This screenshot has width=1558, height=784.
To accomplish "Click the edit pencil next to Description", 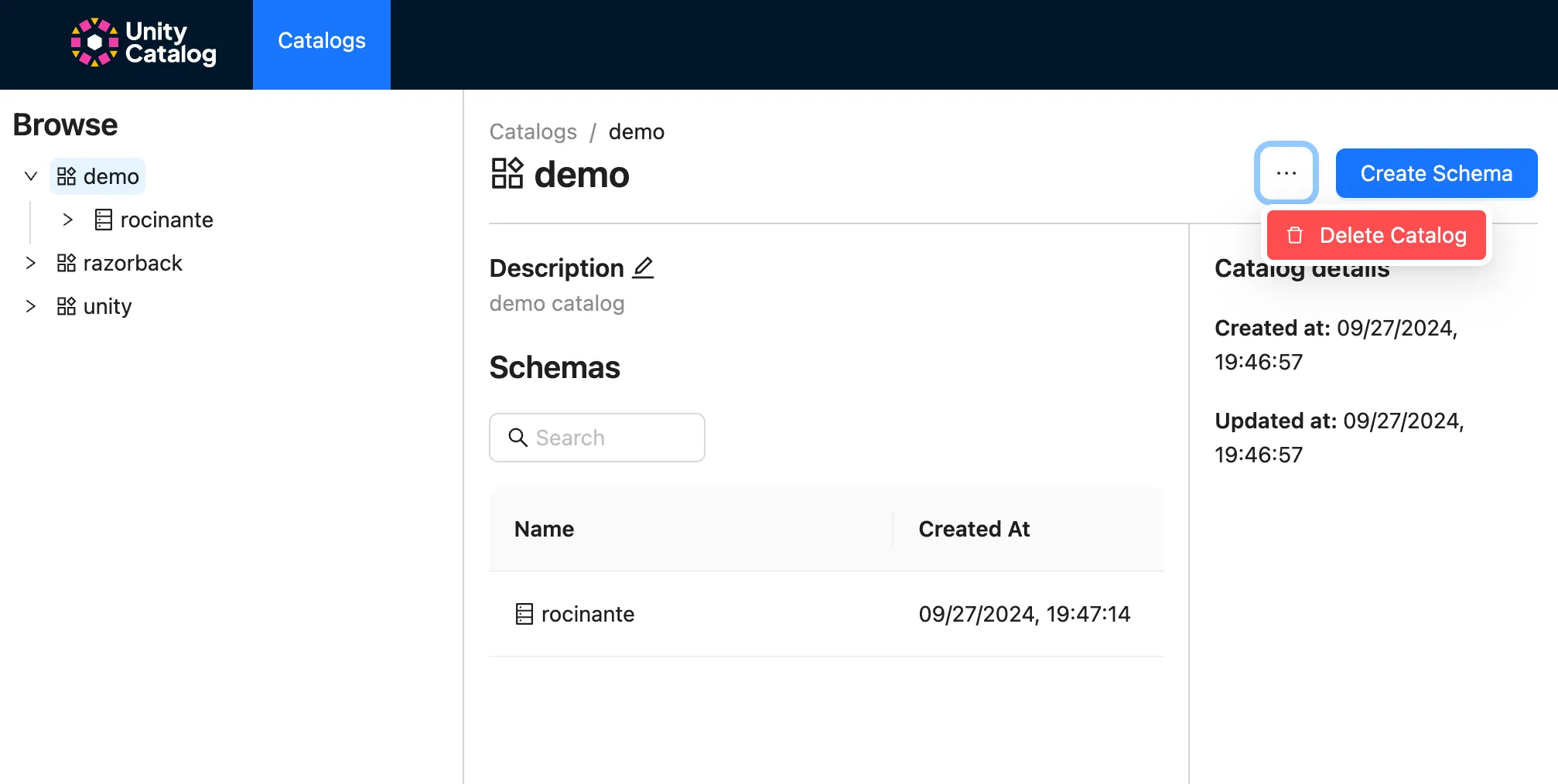I will [643, 268].
